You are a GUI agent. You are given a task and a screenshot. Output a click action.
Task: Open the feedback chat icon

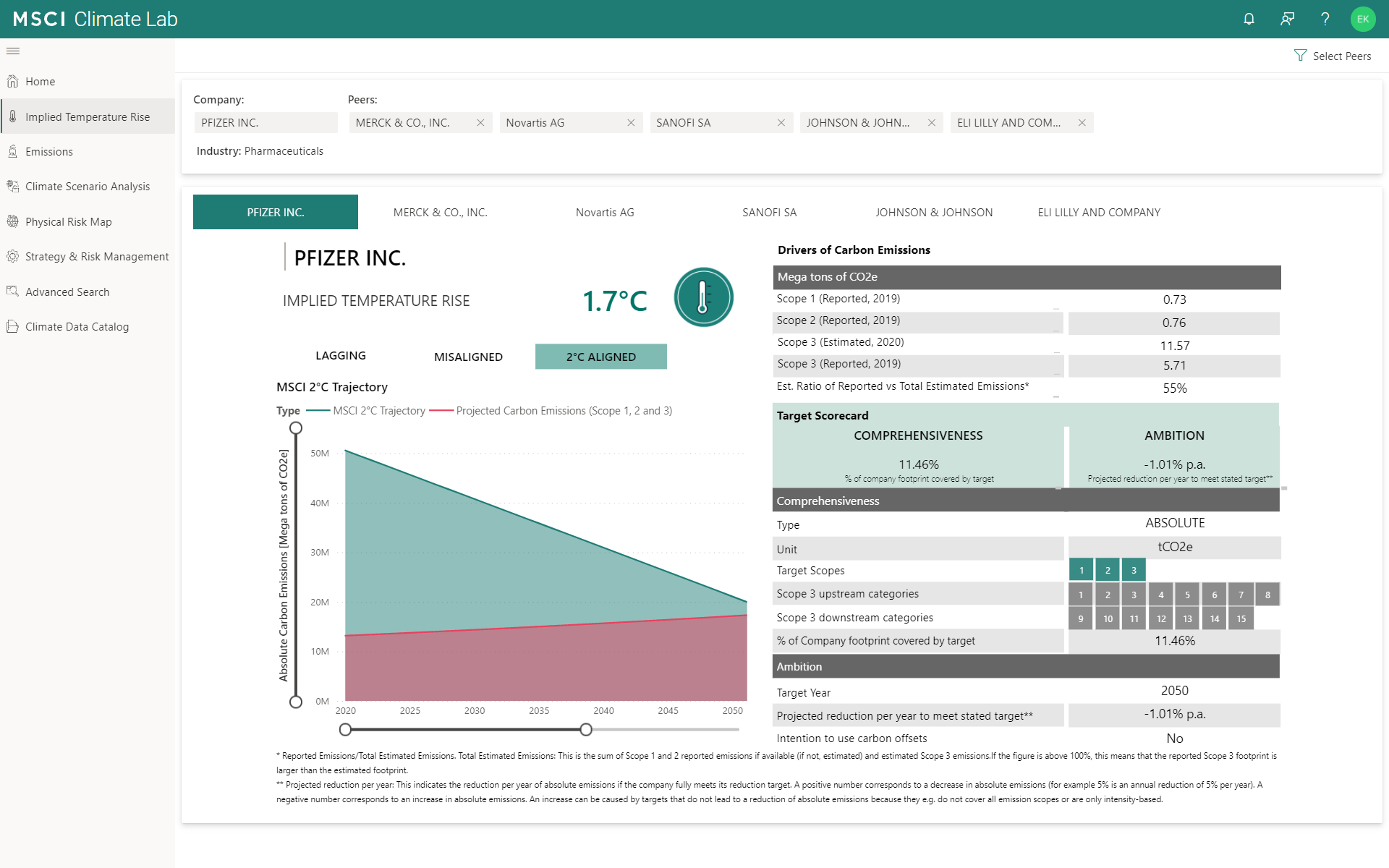(1287, 19)
